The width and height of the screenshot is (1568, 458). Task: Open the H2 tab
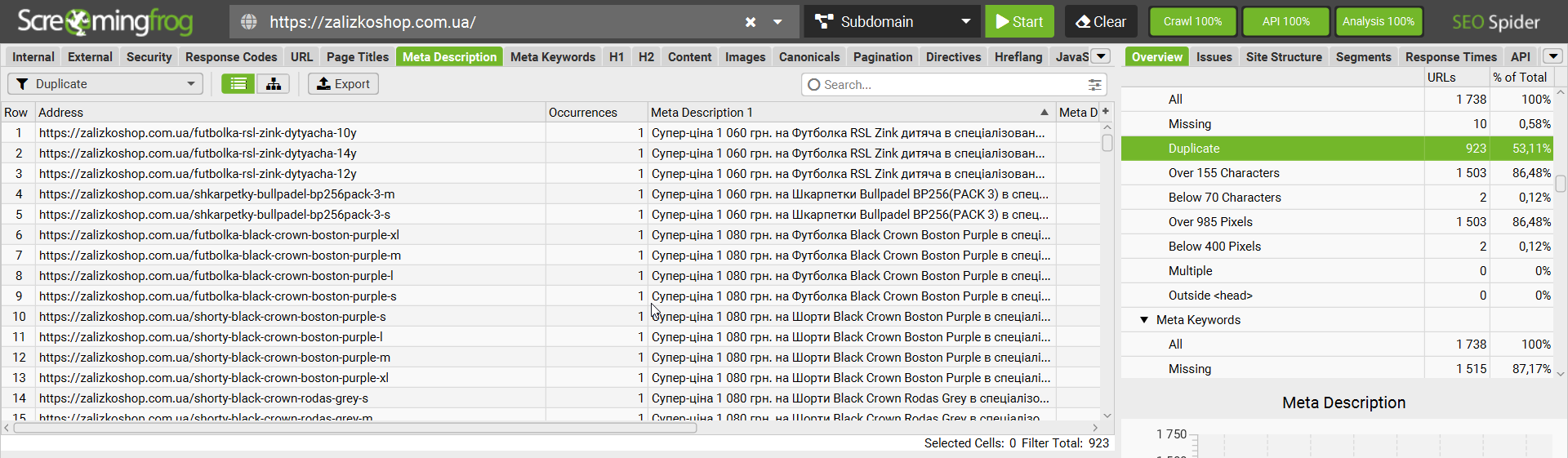(x=646, y=57)
